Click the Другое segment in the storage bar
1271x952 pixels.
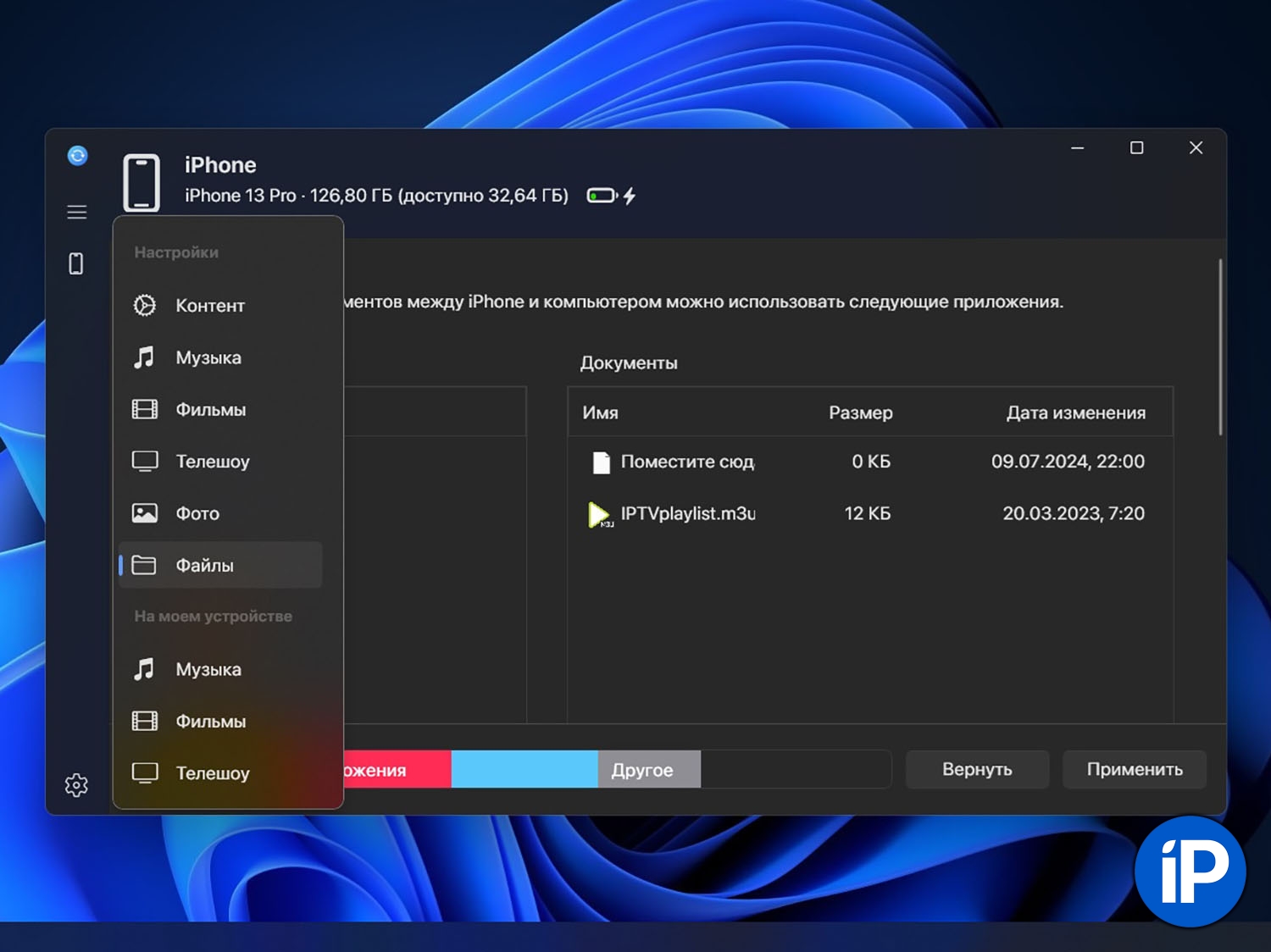[648, 770]
